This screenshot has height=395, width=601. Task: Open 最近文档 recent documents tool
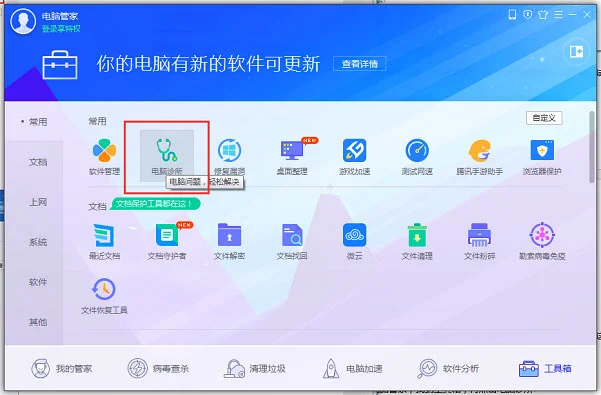(104, 241)
